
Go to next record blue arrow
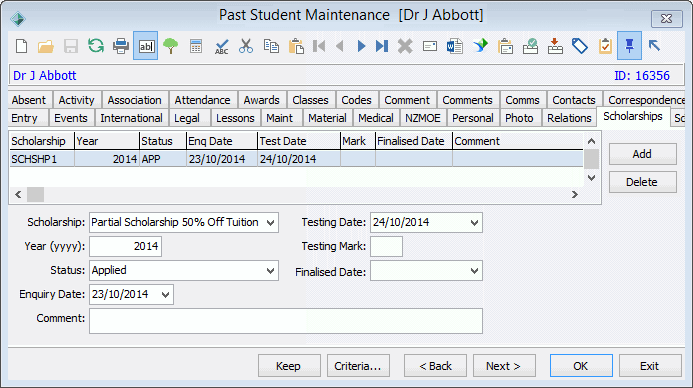pyautogui.click(x=361, y=46)
